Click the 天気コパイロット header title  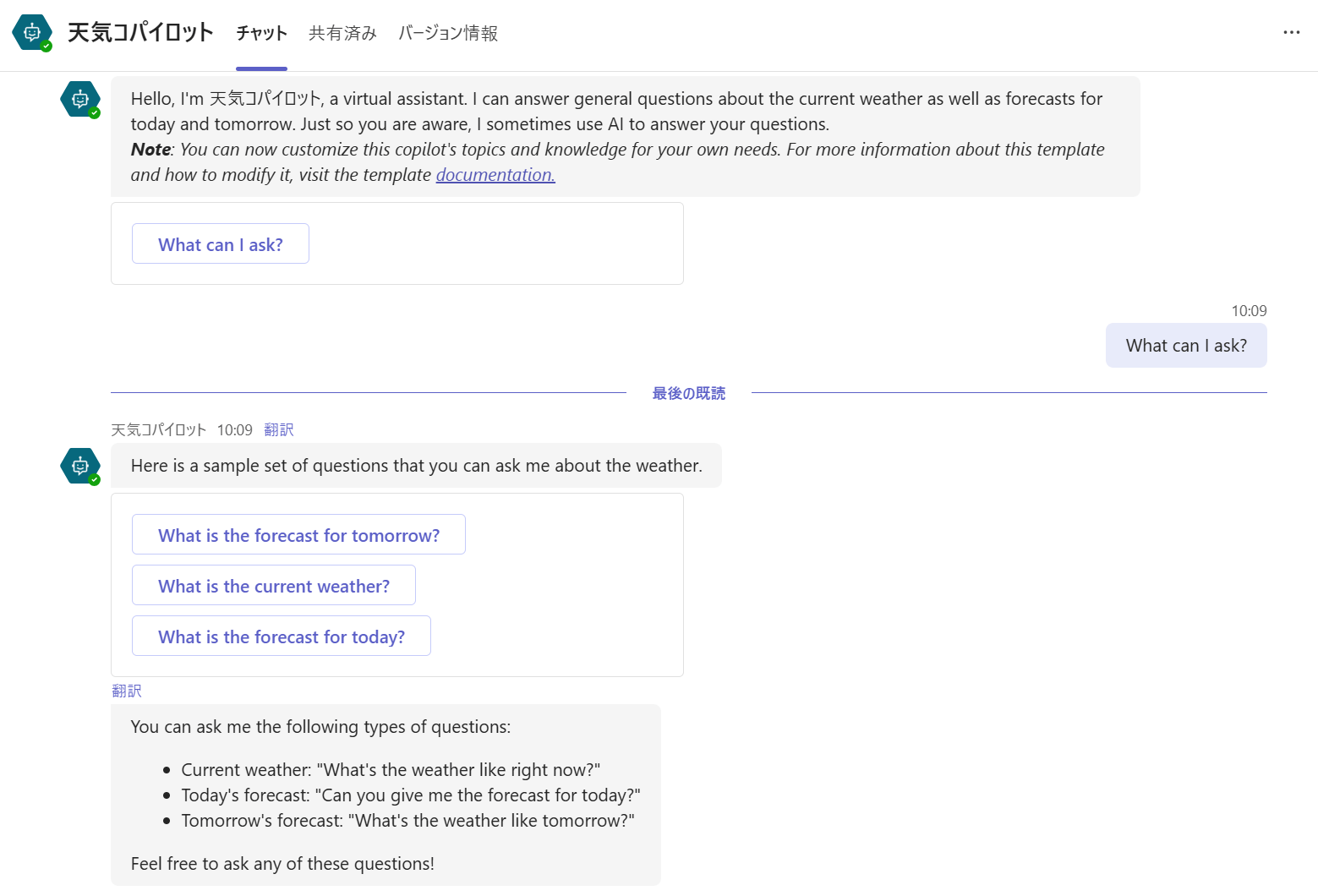click(140, 32)
